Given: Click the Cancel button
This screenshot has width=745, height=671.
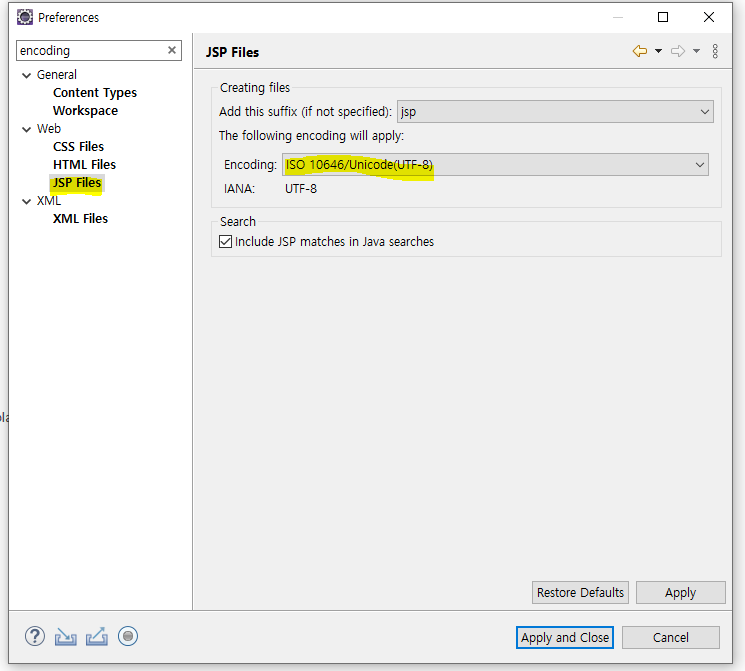Looking at the screenshot, I should pyautogui.click(x=670, y=637).
